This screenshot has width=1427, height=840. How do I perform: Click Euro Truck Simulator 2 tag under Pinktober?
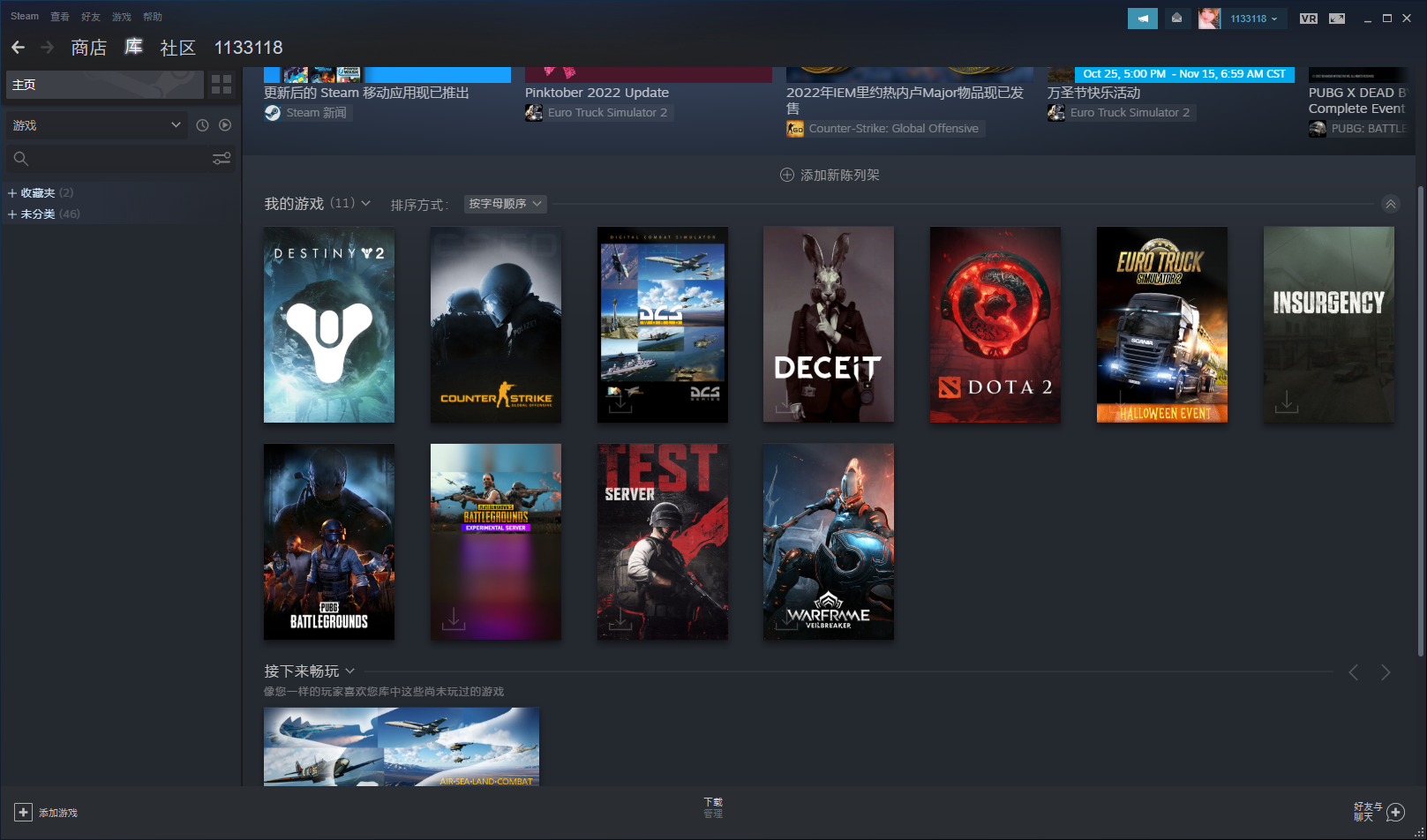[599, 113]
